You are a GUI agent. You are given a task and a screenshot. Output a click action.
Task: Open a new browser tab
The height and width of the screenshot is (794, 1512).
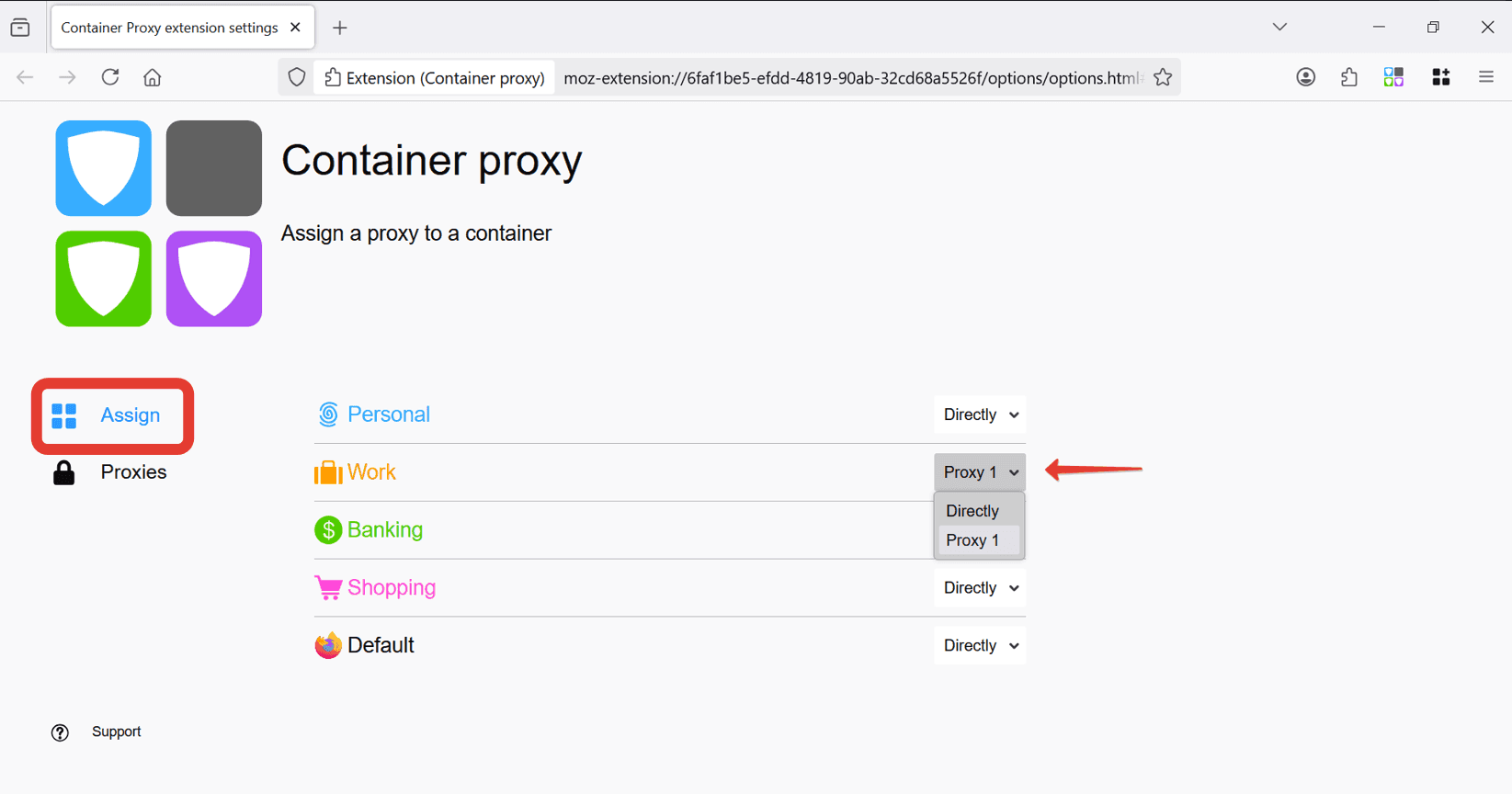[340, 28]
